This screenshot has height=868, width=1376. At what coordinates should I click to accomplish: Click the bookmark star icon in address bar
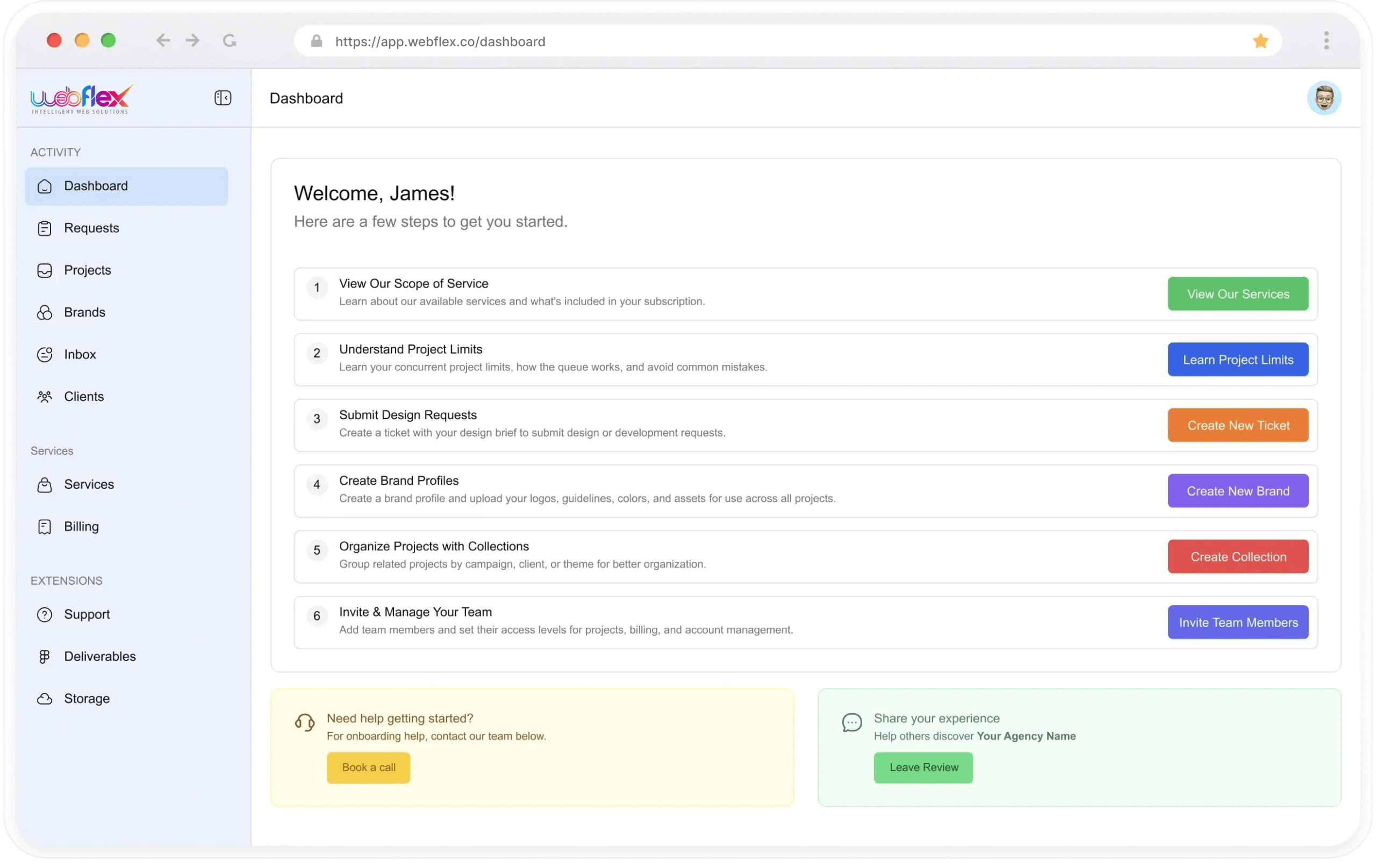point(1260,41)
